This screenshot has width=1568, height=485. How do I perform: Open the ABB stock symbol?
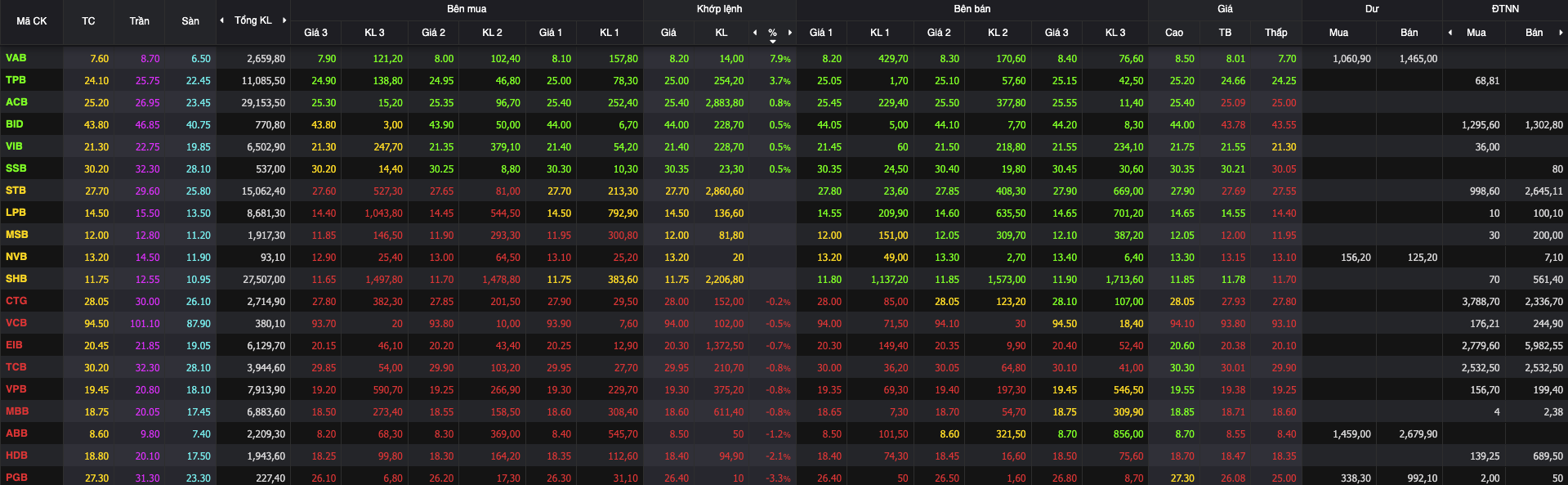pyautogui.click(x=16, y=433)
